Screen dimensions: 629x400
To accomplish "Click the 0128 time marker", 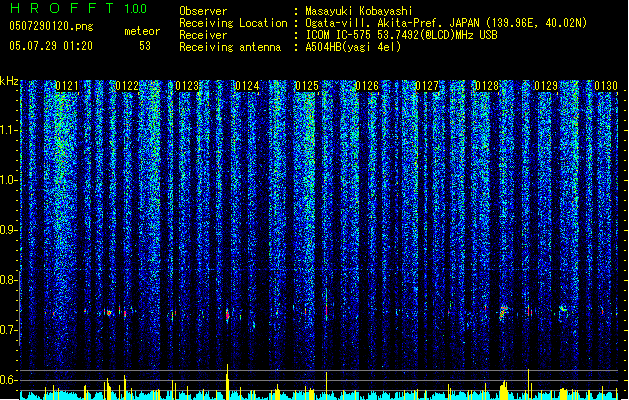I will click(487, 86).
